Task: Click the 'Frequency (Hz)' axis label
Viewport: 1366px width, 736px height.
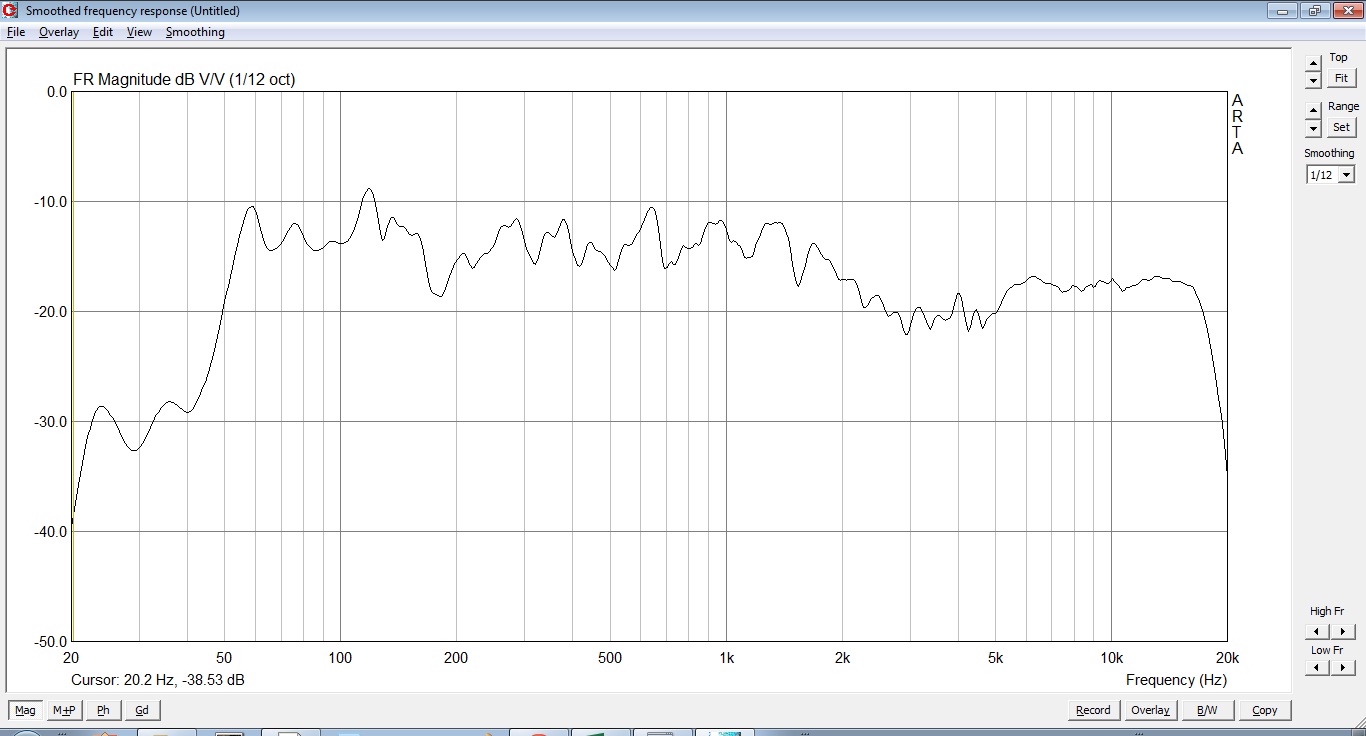Action: [1176, 680]
